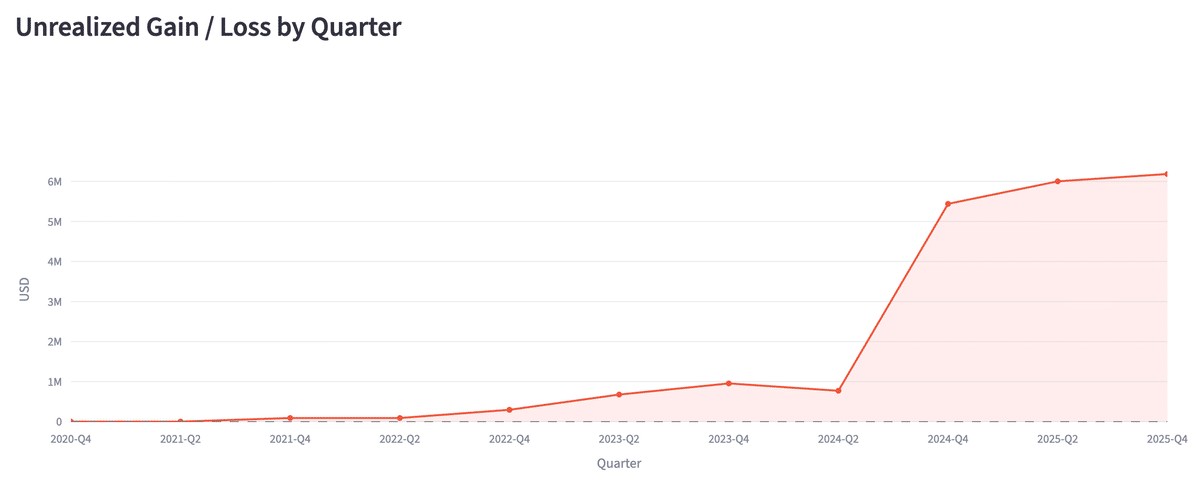
Task: Click the 2024-Q4 data point on the line
Action: [948, 204]
